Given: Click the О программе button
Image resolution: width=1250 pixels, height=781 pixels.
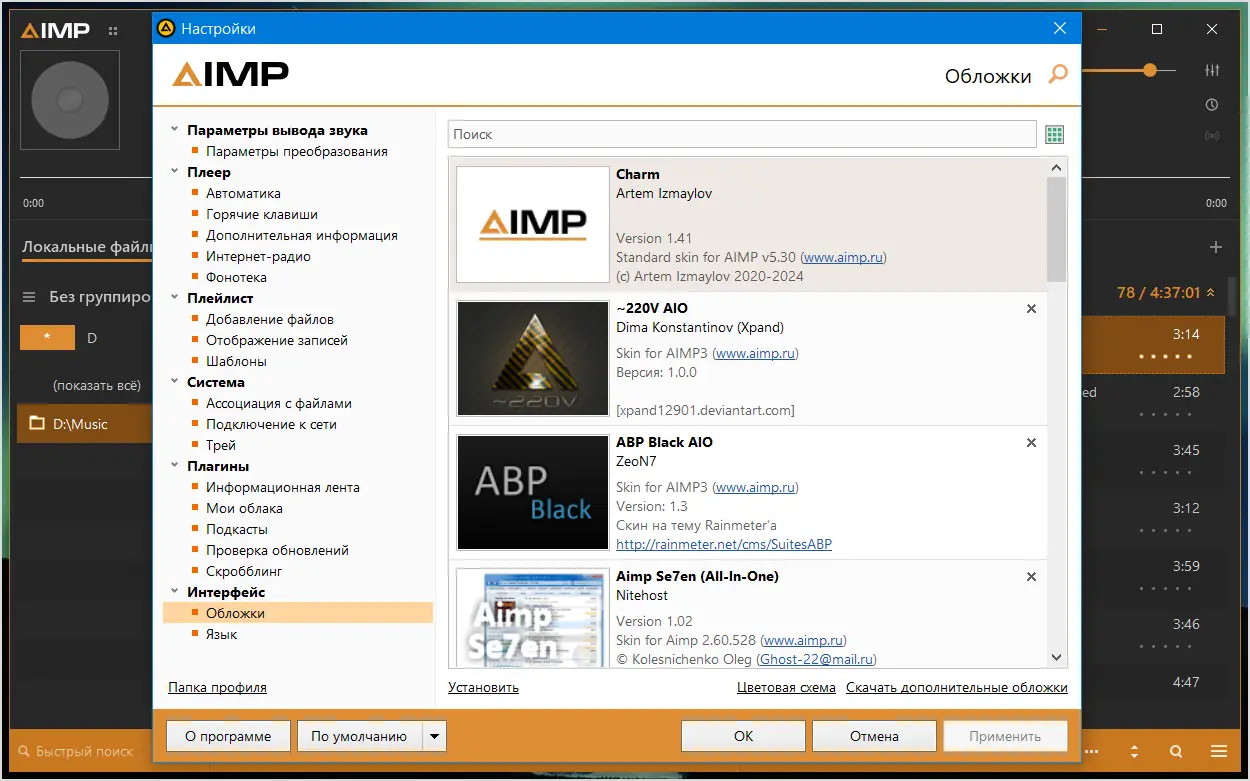Looking at the screenshot, I should (x=228, y=736).
